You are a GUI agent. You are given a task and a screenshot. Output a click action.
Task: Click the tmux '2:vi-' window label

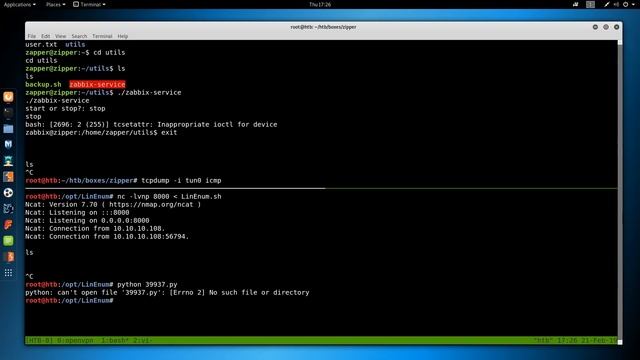tap(142, 340)
